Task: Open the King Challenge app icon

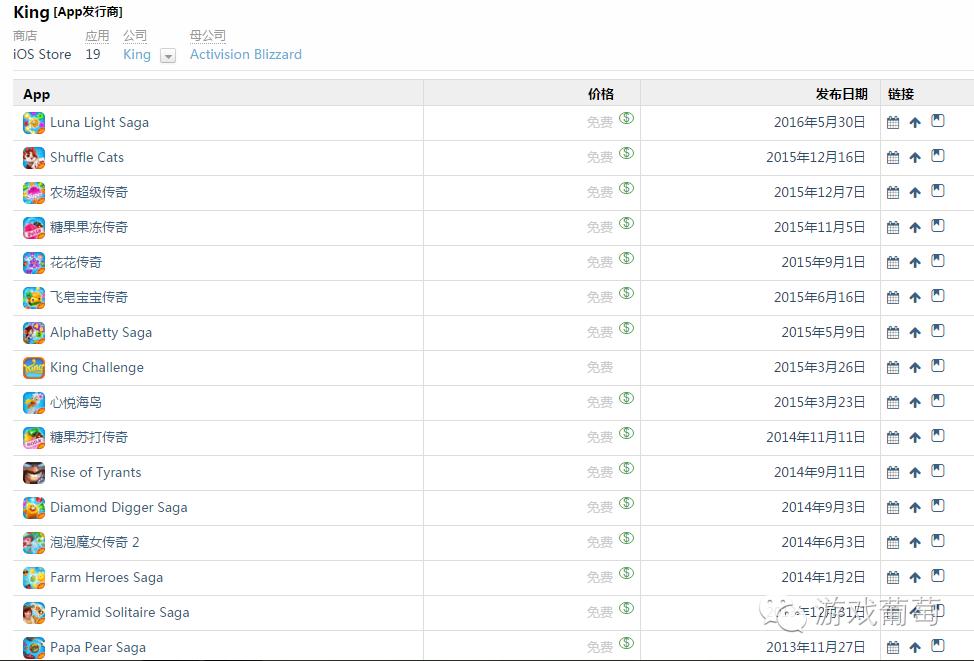Action: (x=34, y=368)
